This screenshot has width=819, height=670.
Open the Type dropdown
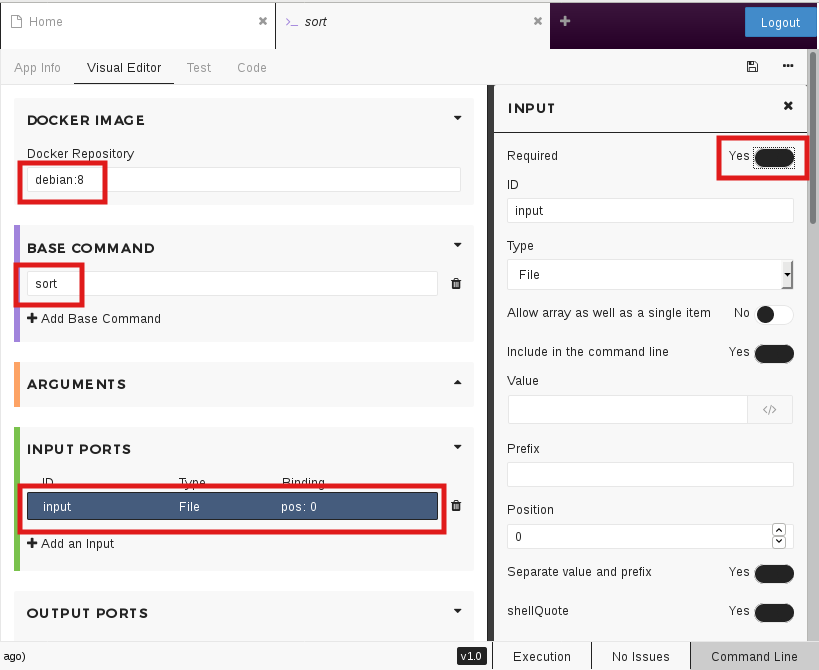click(650, 274)
